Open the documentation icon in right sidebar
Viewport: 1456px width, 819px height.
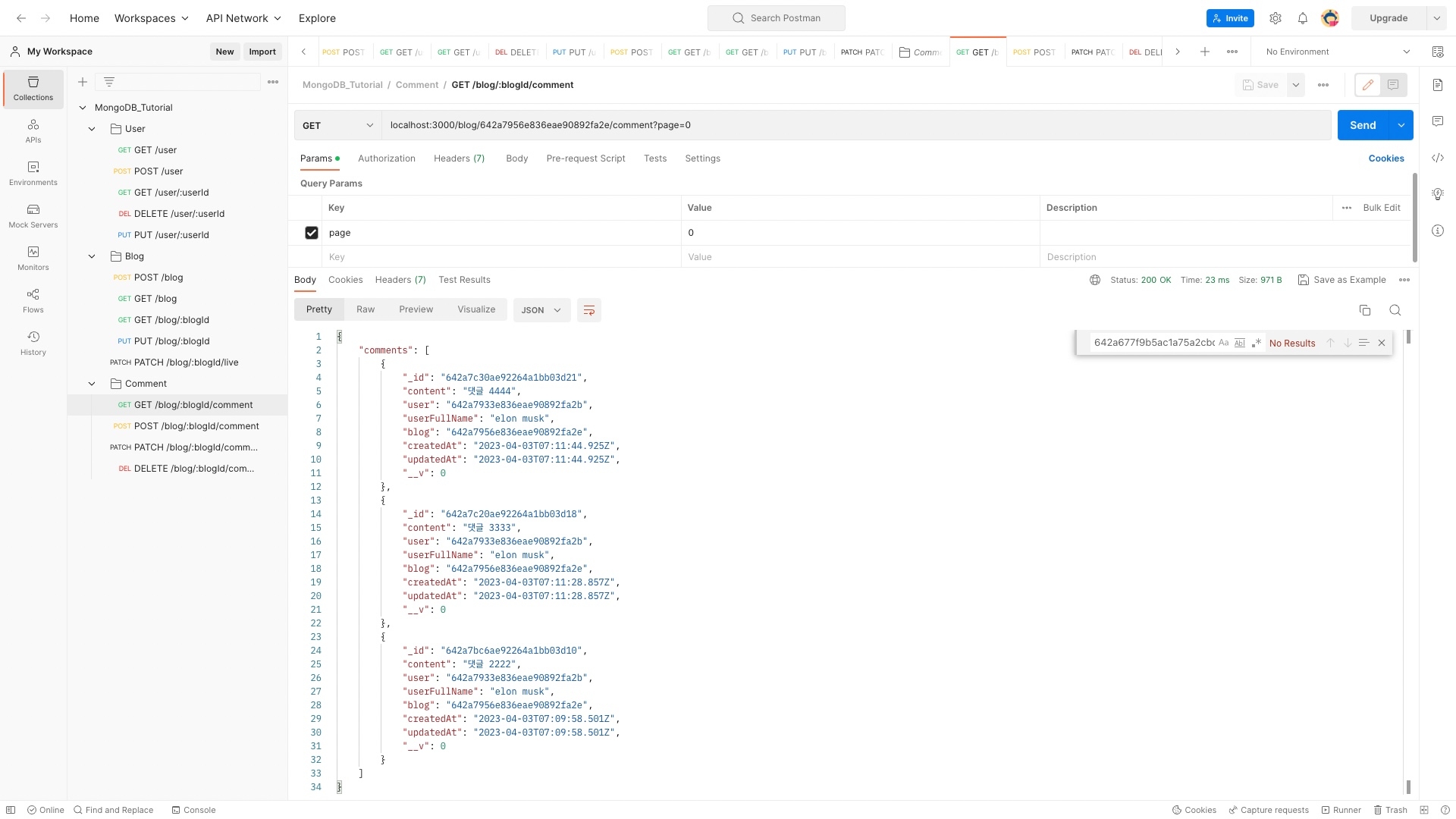point(1438,85)
